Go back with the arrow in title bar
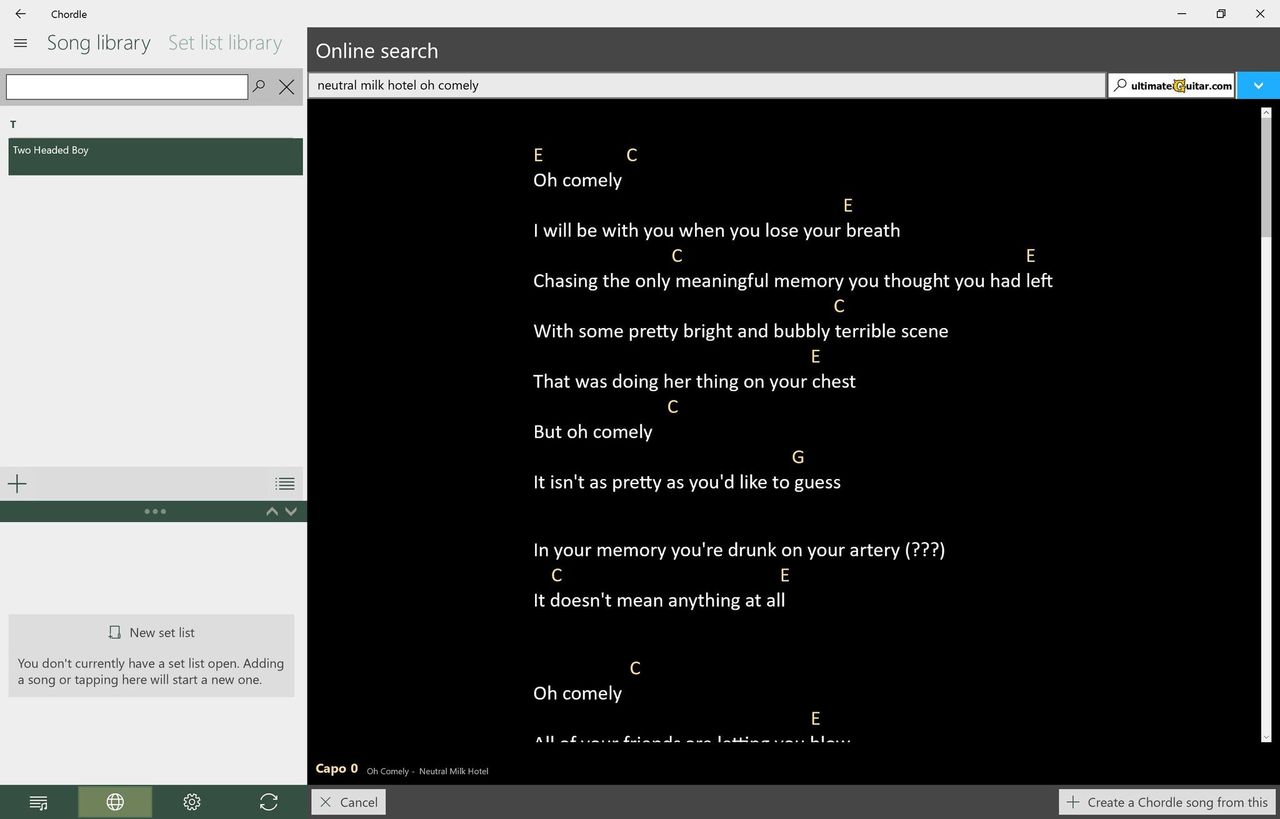Viewport: 1280px width, 819px height. [20, 14]
